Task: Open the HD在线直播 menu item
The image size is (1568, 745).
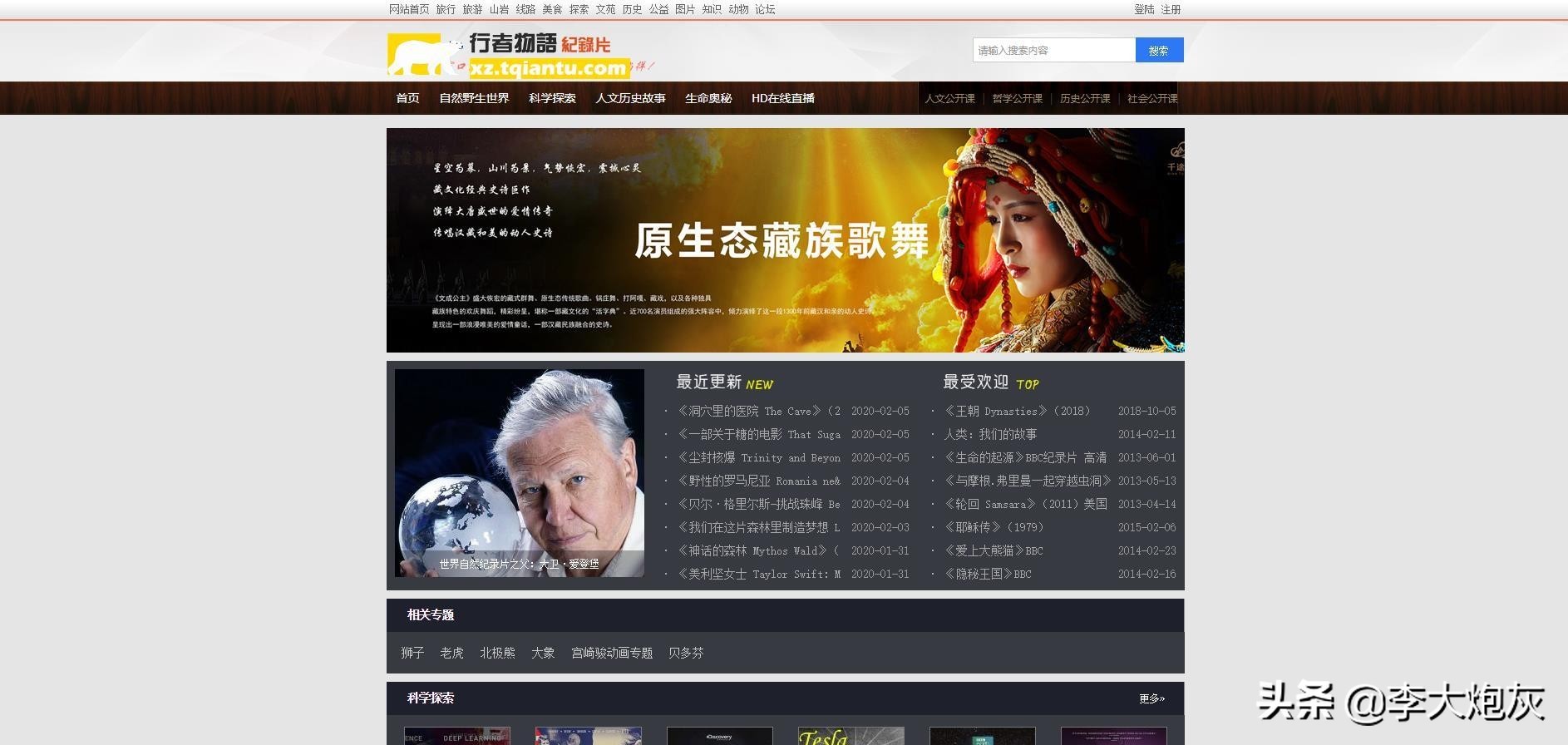Action: tap(782, 98)
